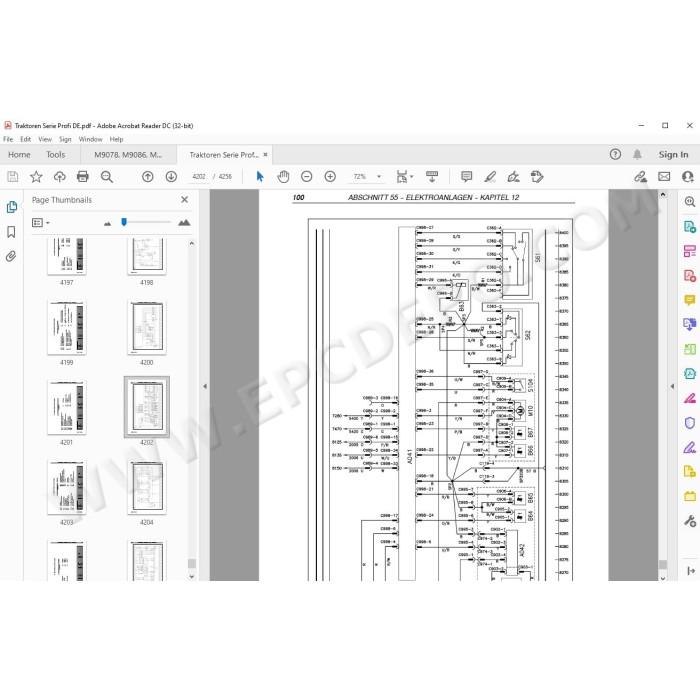Screen dimensions: 700x700
Task: Open the Edit menu
Action: click(x=25, y=139)
